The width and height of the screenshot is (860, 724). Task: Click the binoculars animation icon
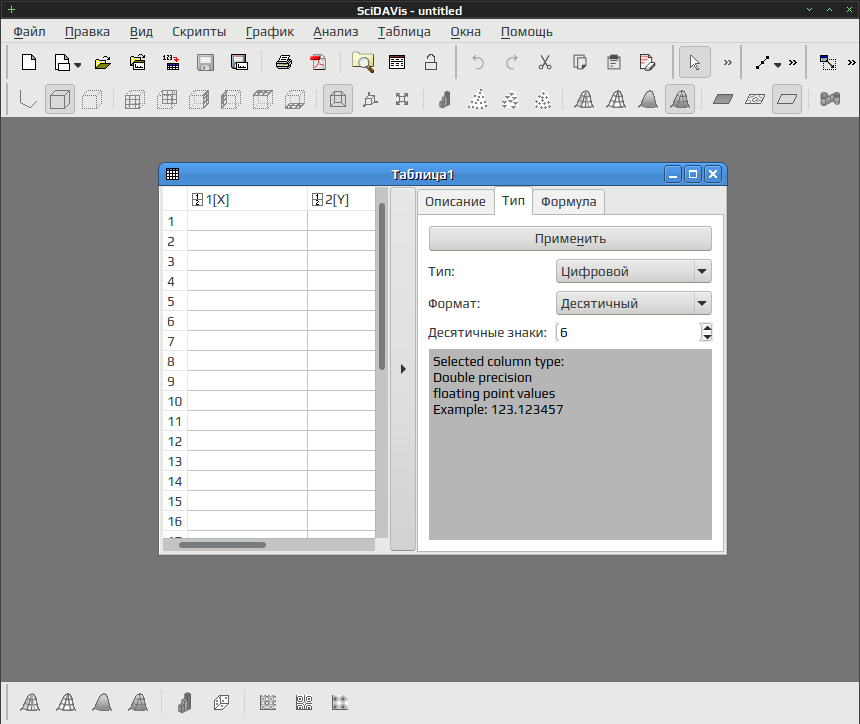830,99
